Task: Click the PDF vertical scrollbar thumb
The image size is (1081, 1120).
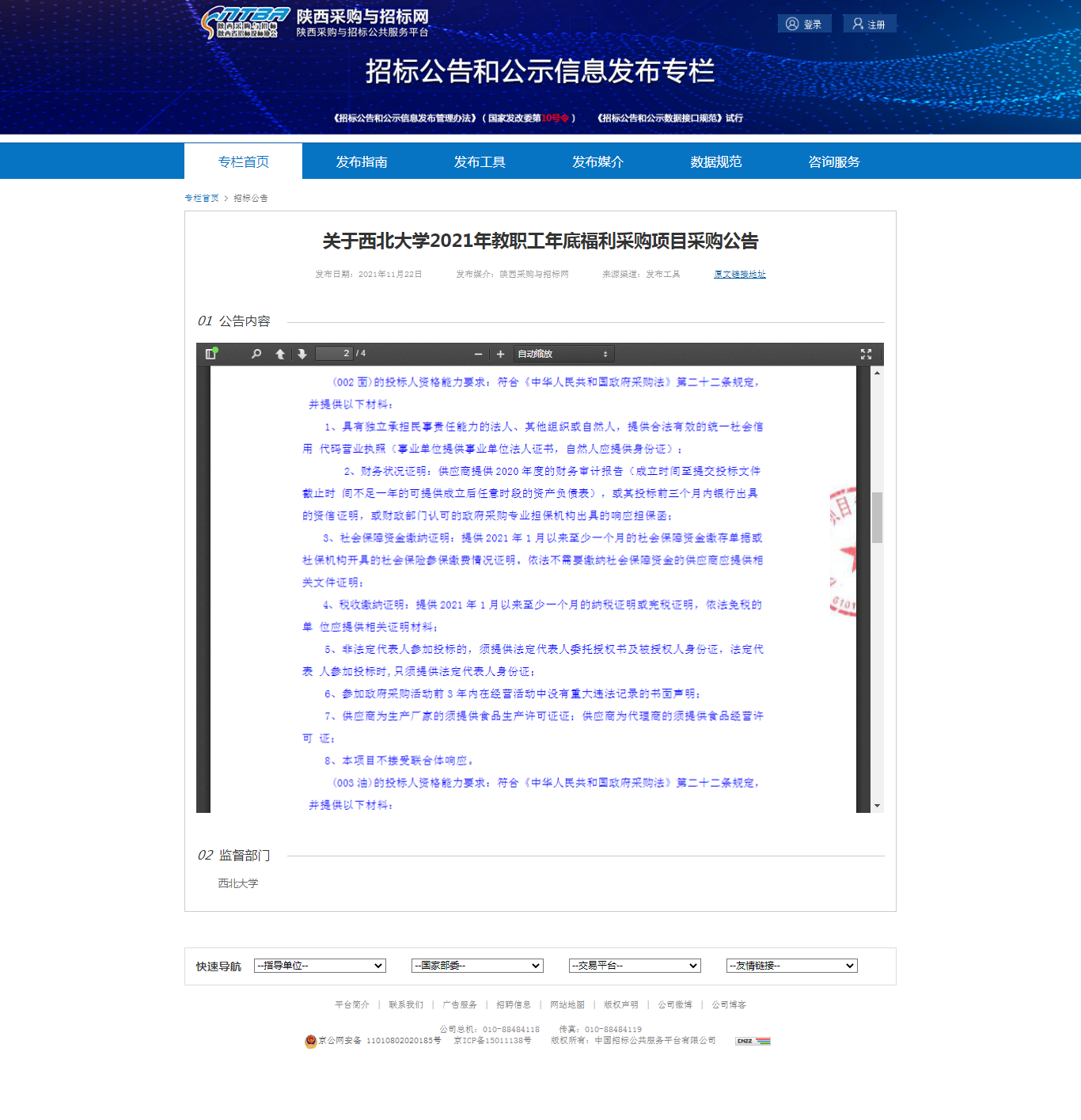Action: pos(877,517)
